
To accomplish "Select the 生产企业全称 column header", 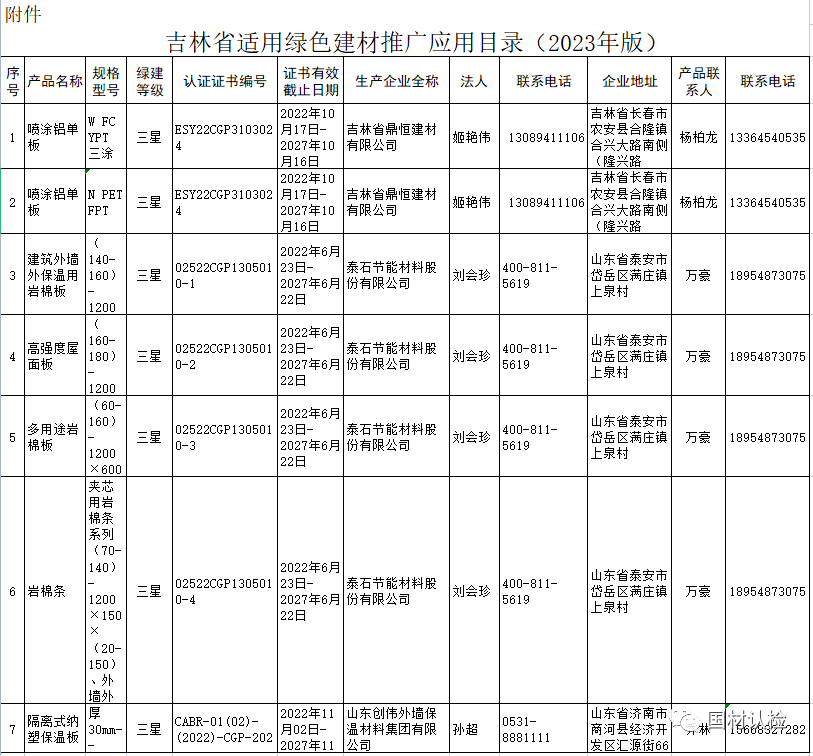I will point(397,81).
